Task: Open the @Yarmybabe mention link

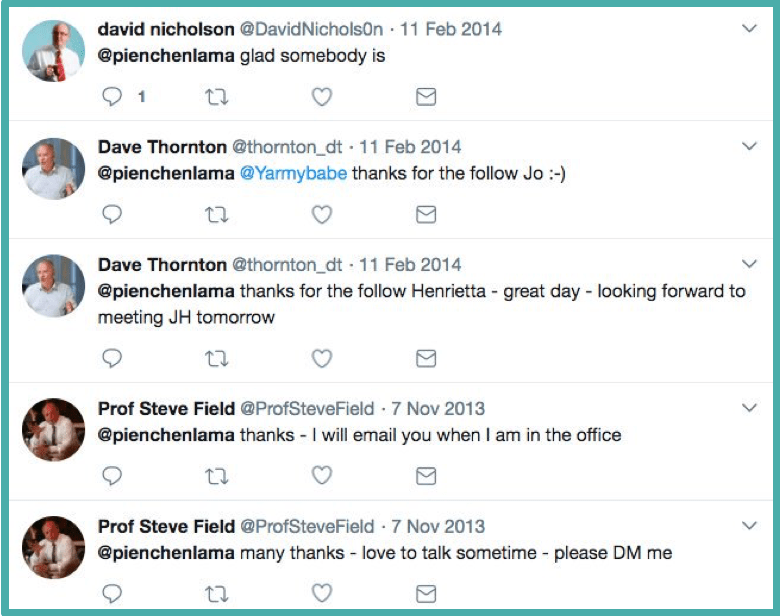Action: (x=294, y=173)
